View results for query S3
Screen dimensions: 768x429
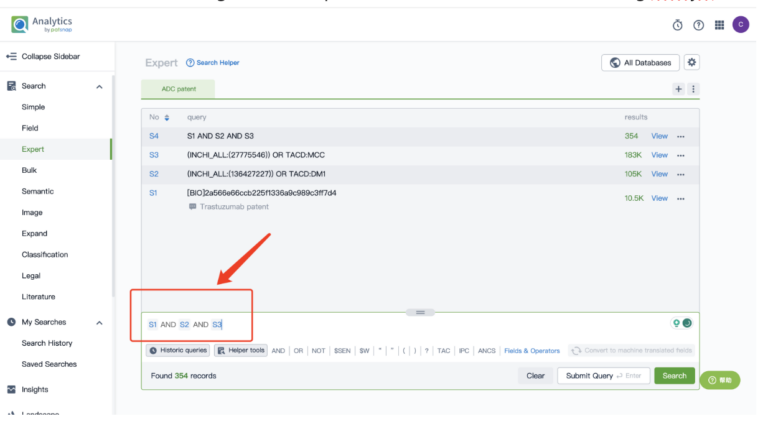(659, 155)
